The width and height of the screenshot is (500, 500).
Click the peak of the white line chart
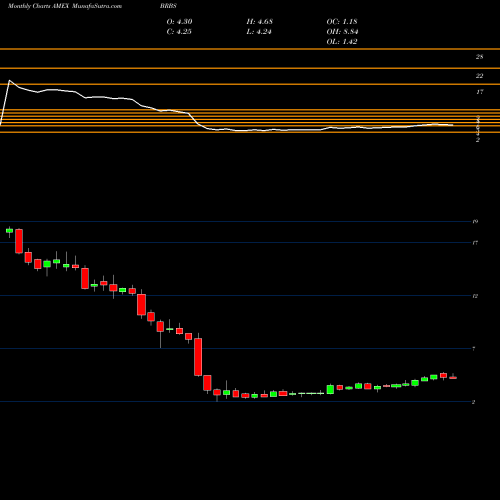click(x=9, y=80)
